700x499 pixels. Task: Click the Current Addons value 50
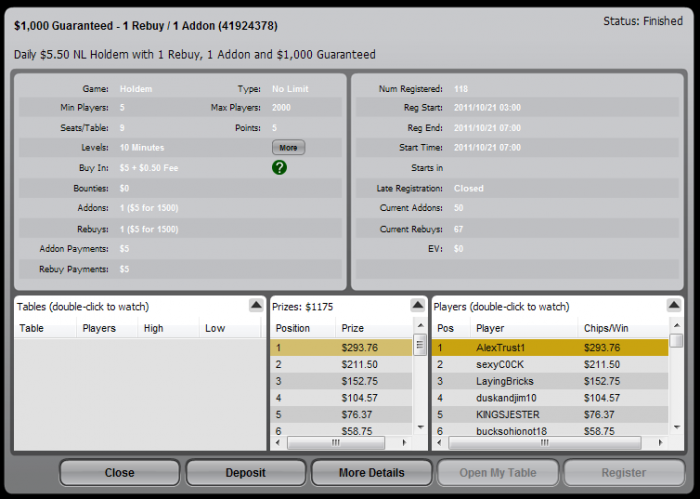point(458,208)
